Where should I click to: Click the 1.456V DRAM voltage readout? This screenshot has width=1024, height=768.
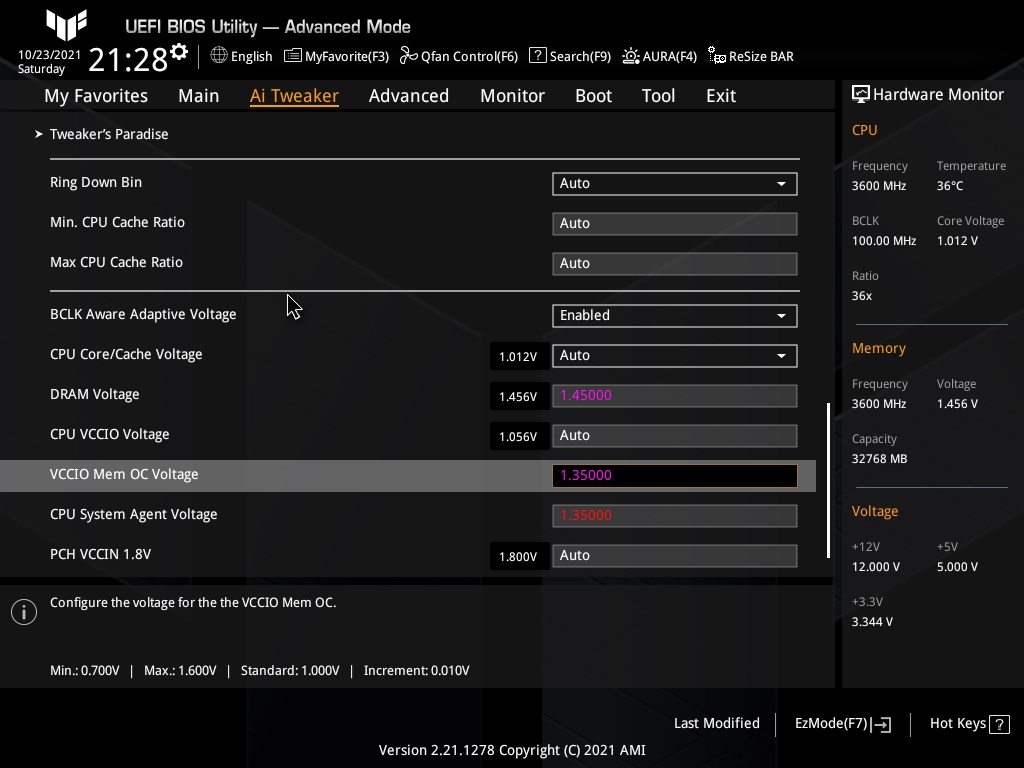[519, 396]
